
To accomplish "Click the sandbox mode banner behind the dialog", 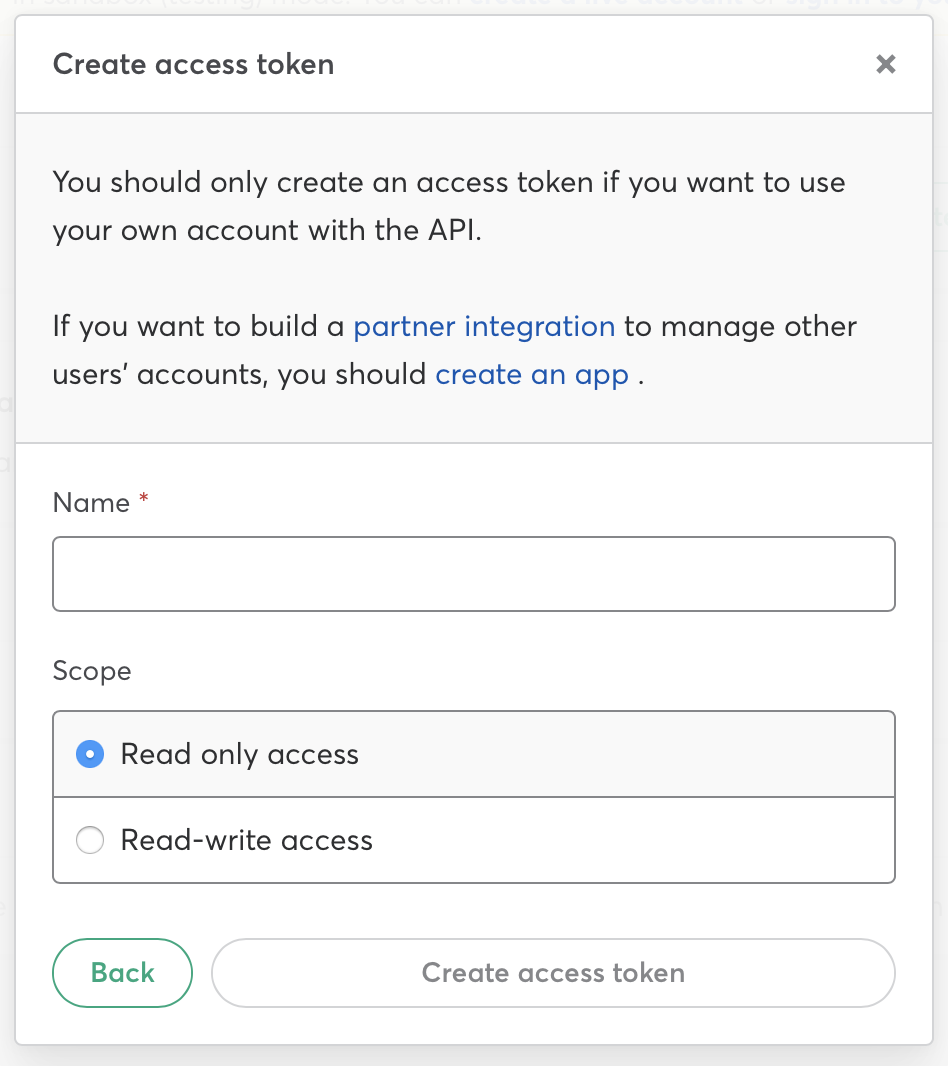I will click(x=474, y=6).
